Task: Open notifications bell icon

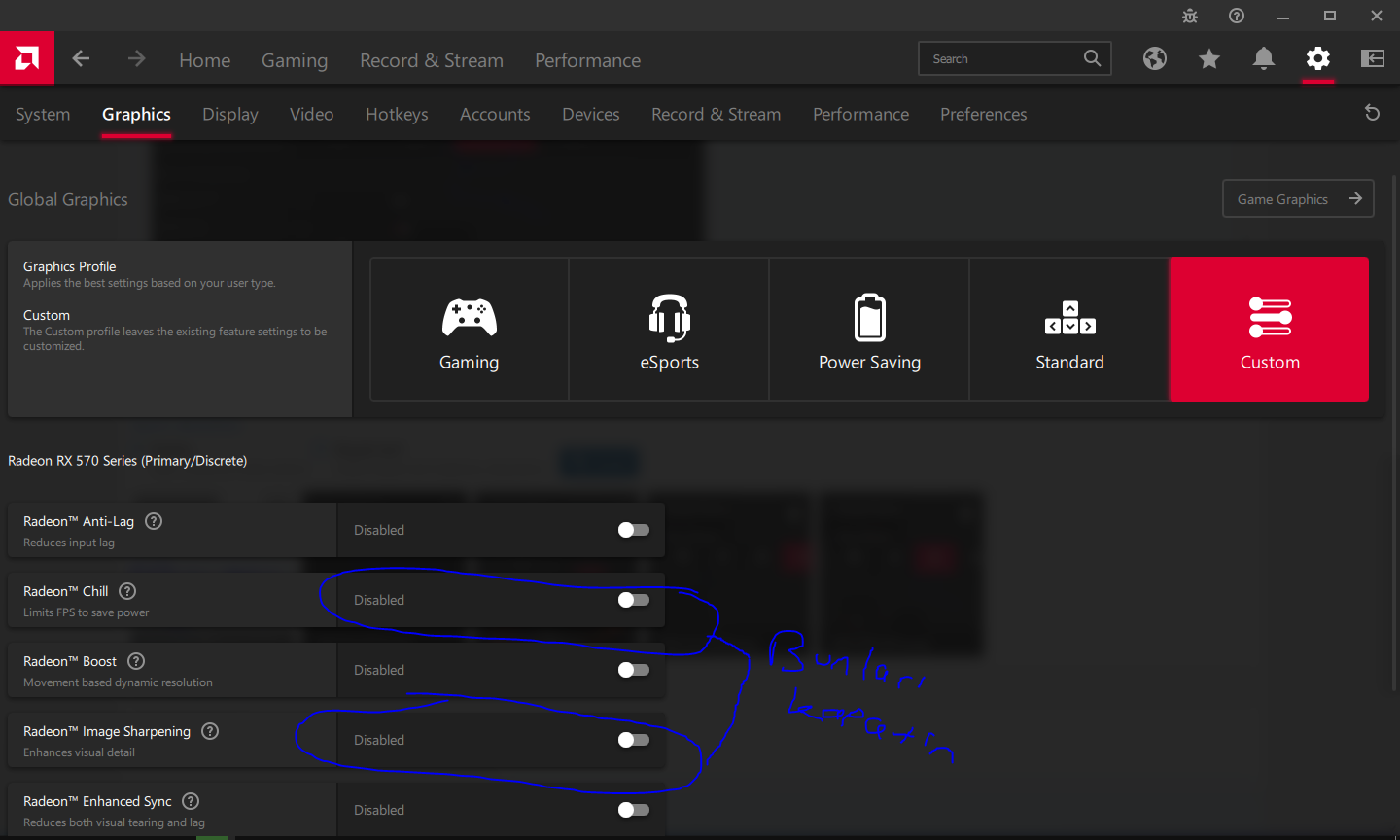Action: click(1264, 59)
